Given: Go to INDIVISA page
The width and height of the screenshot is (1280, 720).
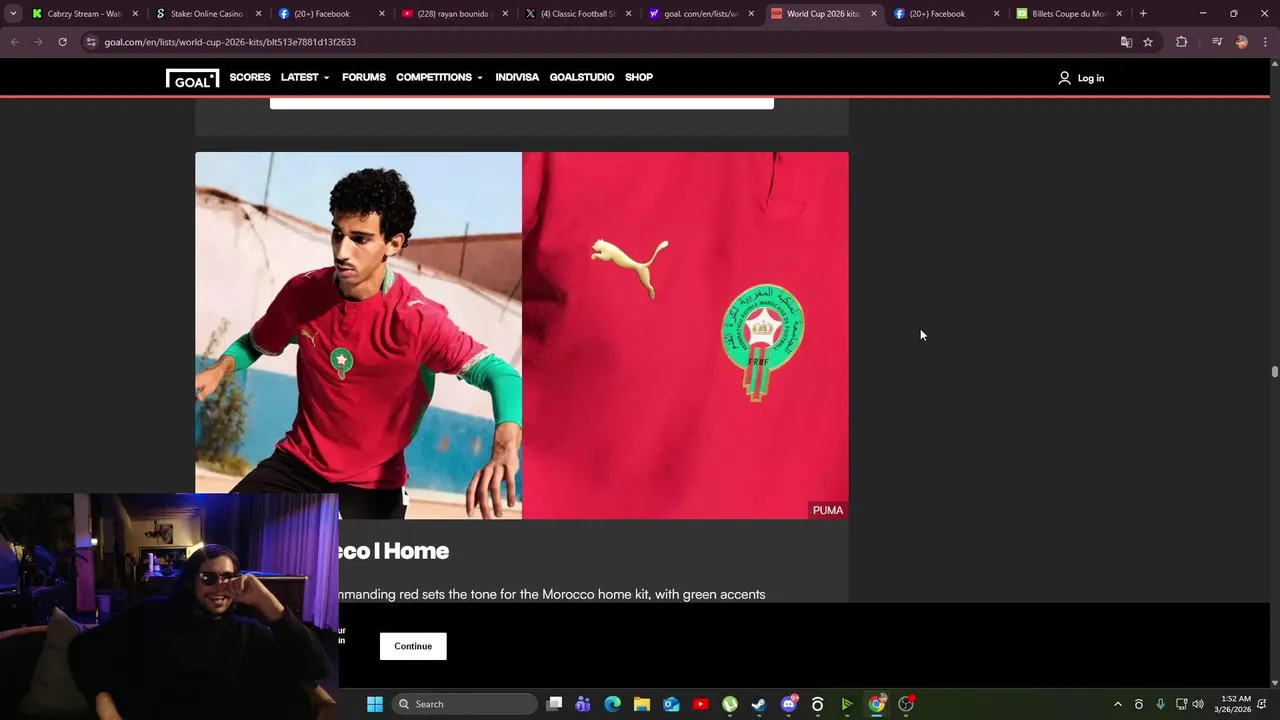Looking at the screenshot, I should tap(517, 77).
